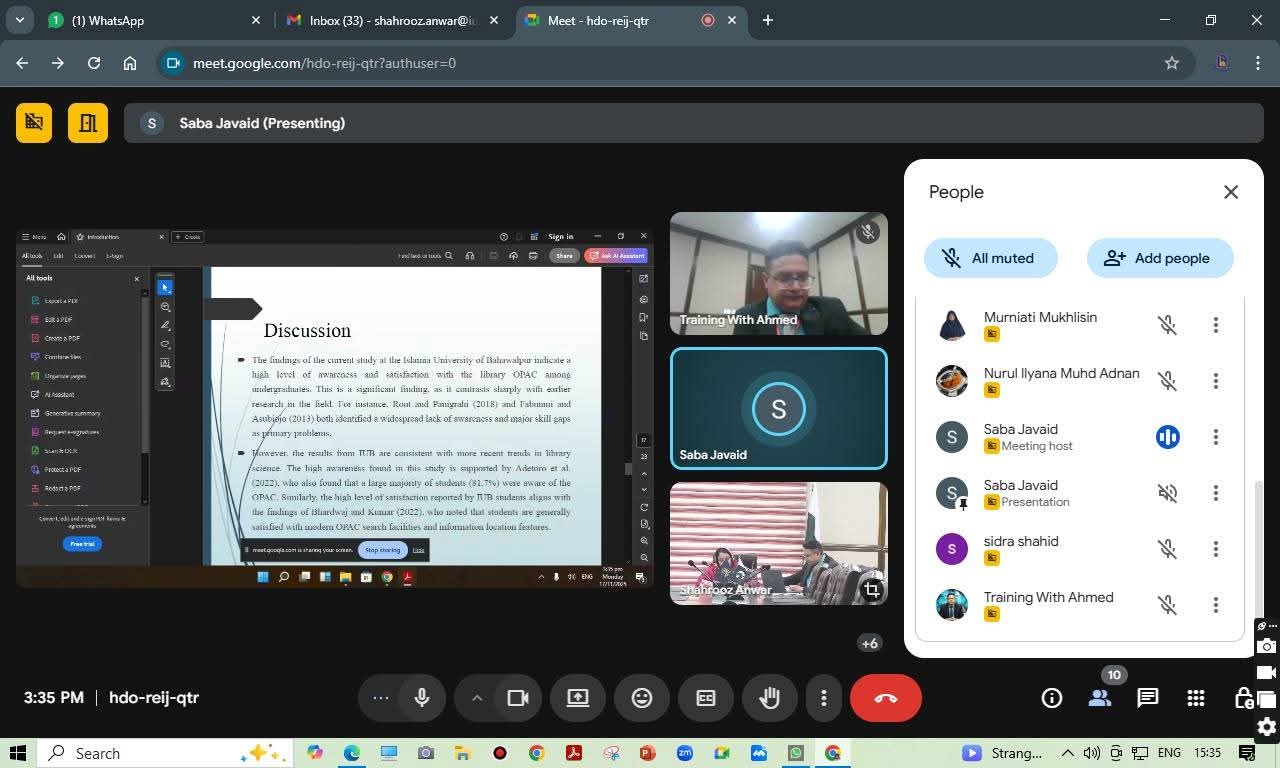Image resolution: width=1280 pixels, height=768 pixels.
Task: Toggle the camera button
Action: coord(517,698)
